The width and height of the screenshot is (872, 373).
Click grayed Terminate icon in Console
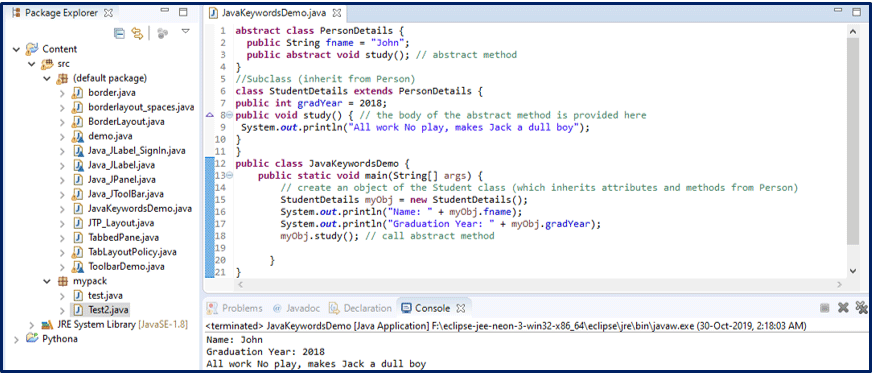pos(825,307)
